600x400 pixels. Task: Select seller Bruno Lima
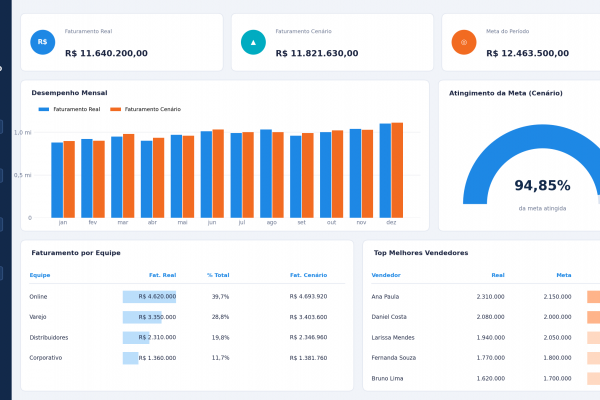click(x=387, y=379)
